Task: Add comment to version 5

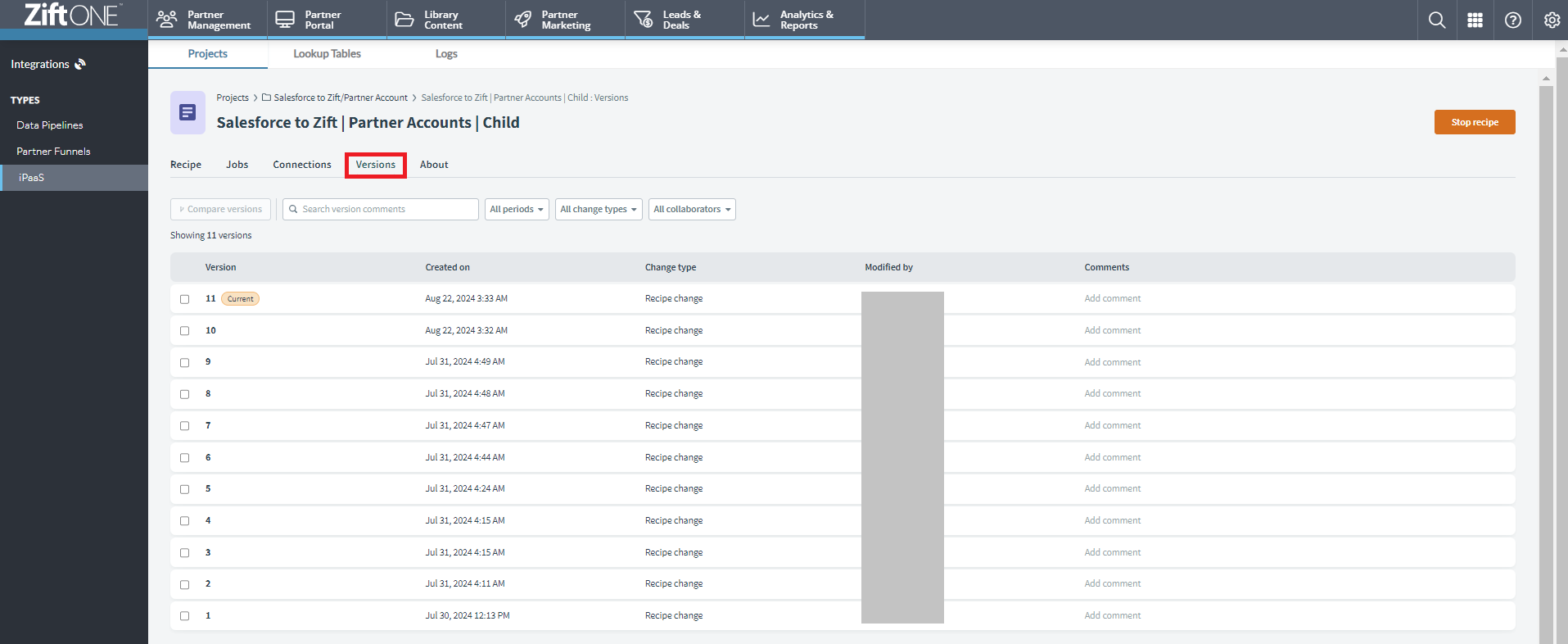Action: coord(1113,488)
